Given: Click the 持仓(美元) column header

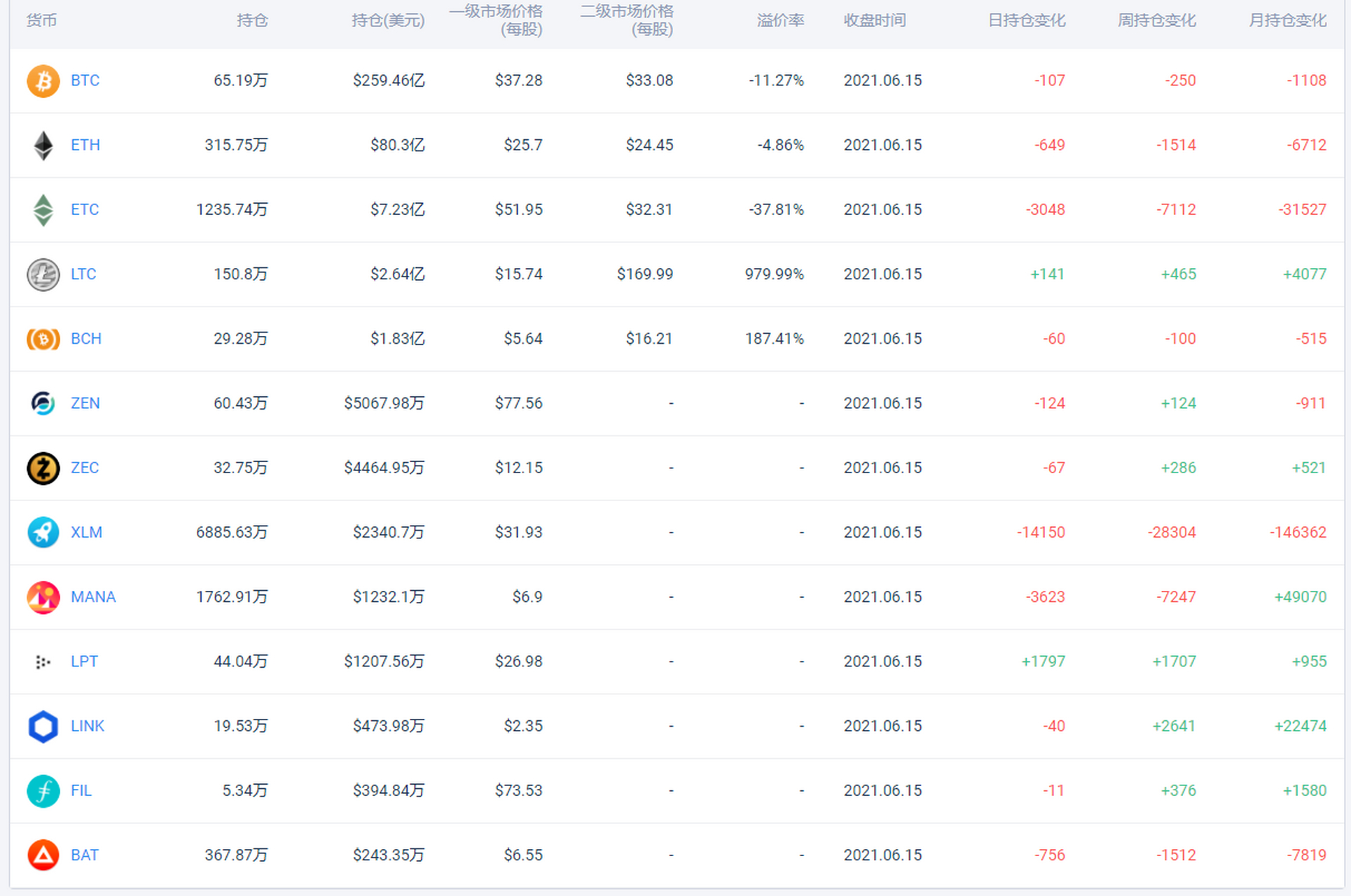Looking at the screenshot, I should tap(388, 20).
